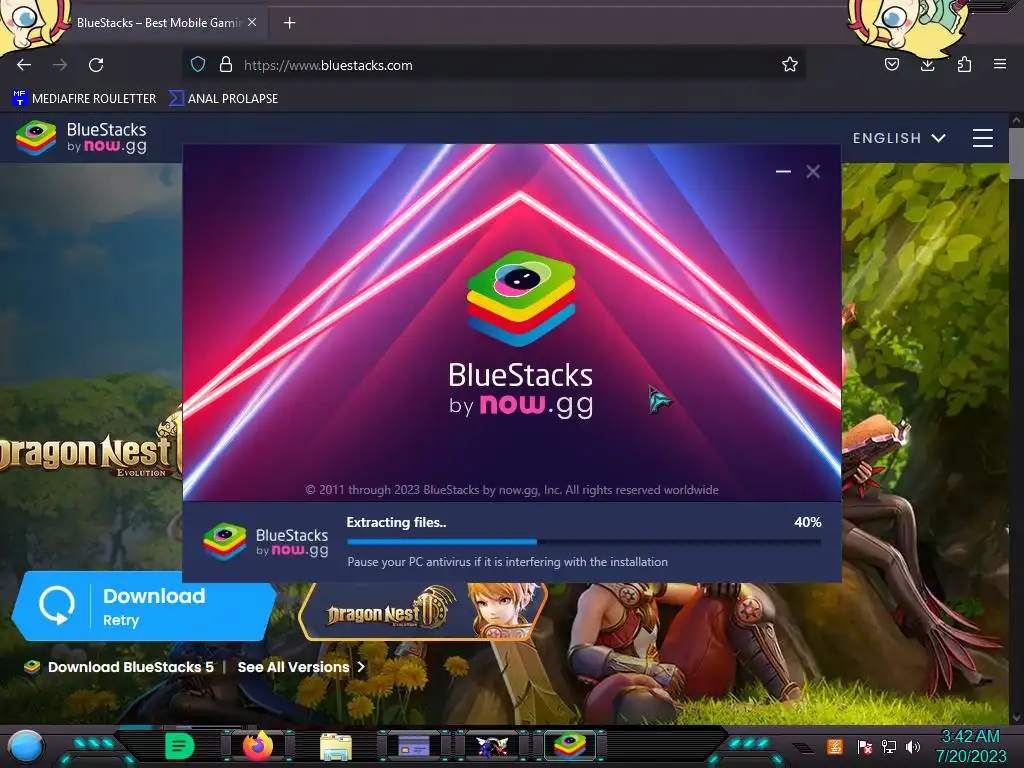Show the Firefox downloads panel
Screen dimensions: 1024x768
coord(927,64)
